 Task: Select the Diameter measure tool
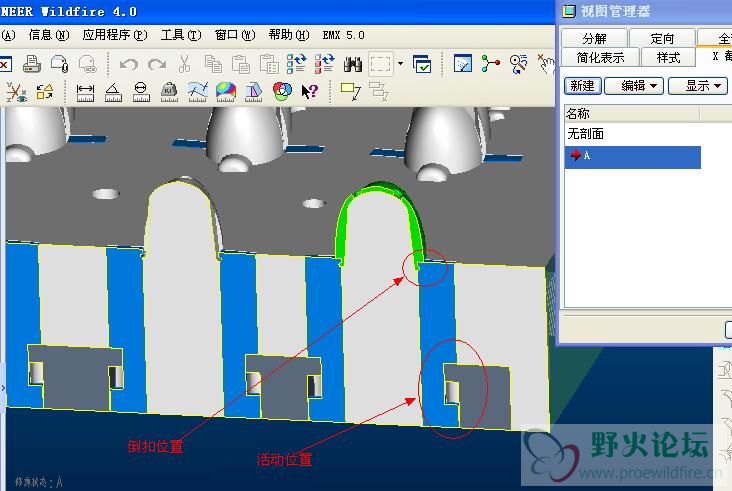(x=141, y=92)
